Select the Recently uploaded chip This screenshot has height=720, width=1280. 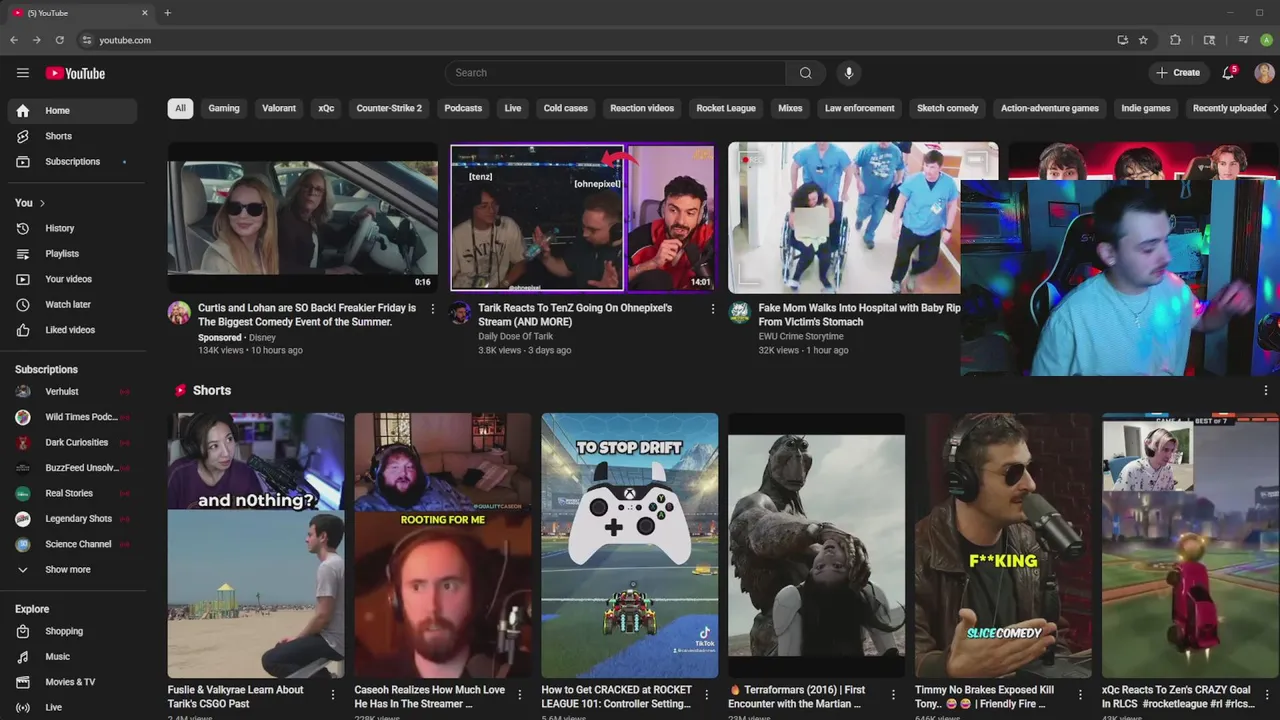coord(1229,108)
